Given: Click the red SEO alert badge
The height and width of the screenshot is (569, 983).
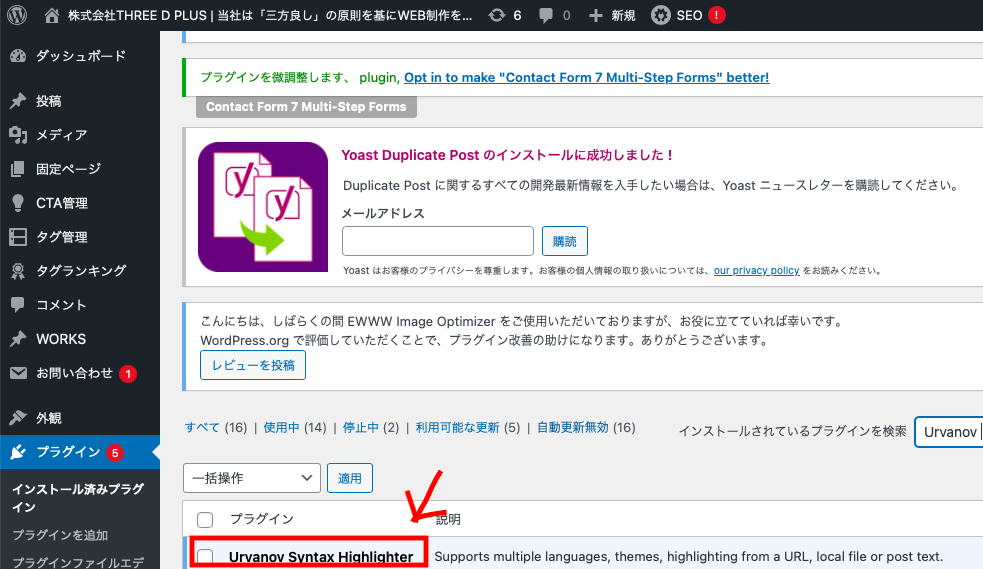Looking at the screenshot, I should 717,15.
